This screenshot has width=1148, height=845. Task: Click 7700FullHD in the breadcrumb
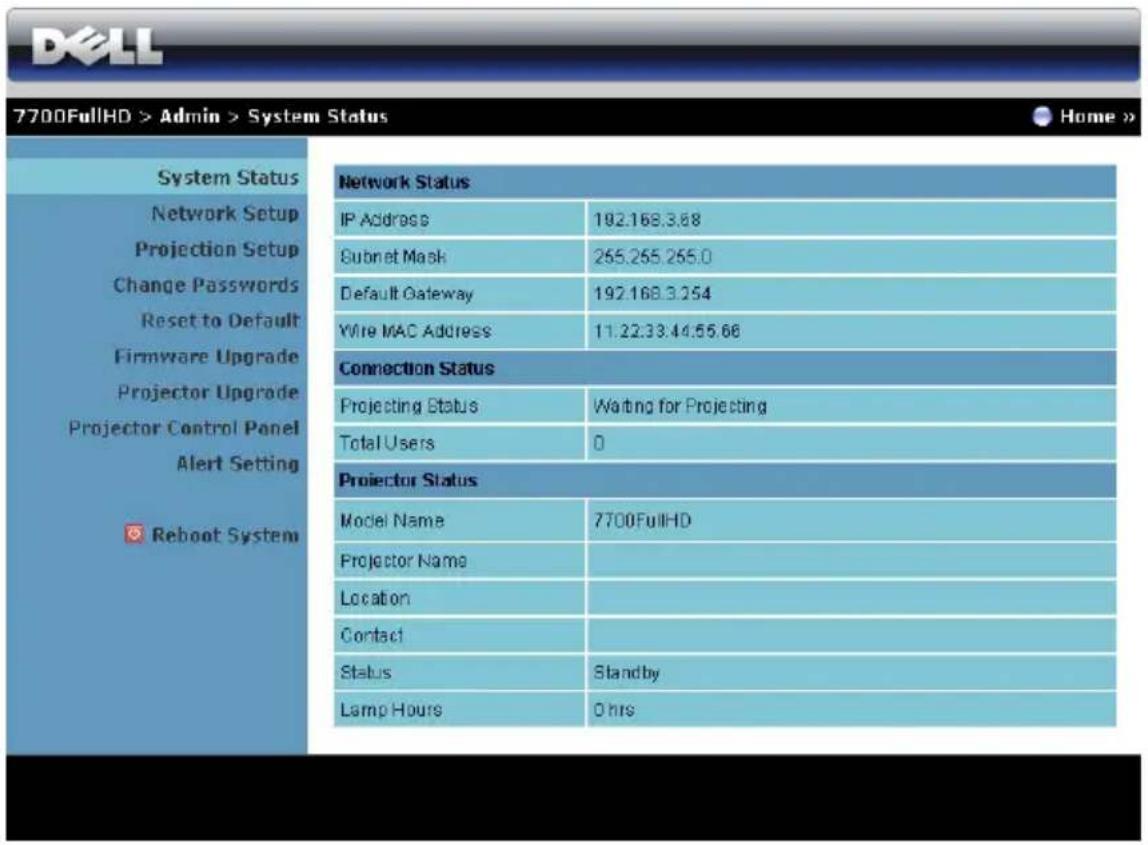[72, 116]
